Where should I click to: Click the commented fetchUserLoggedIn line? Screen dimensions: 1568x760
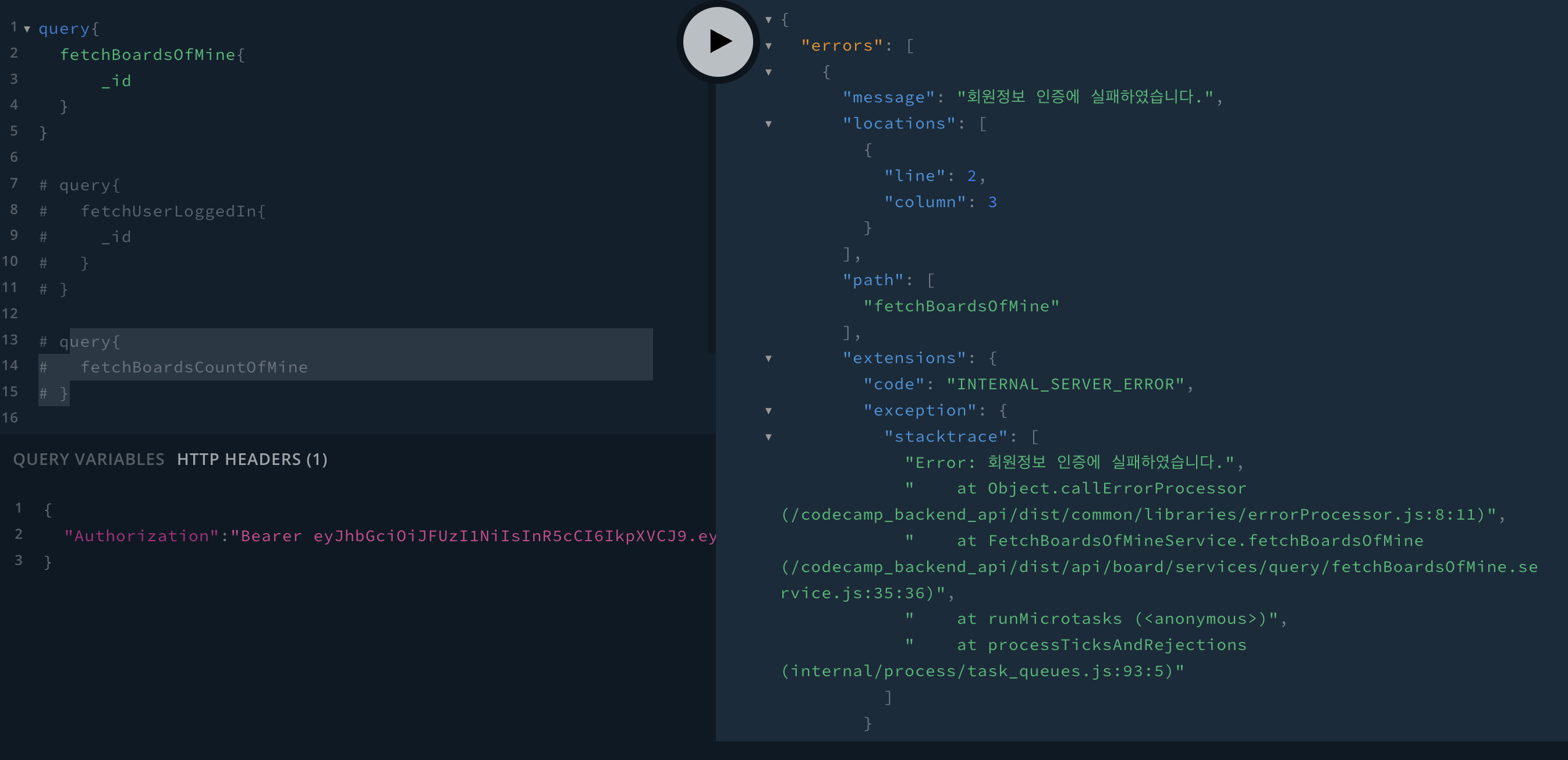[168, 211]
